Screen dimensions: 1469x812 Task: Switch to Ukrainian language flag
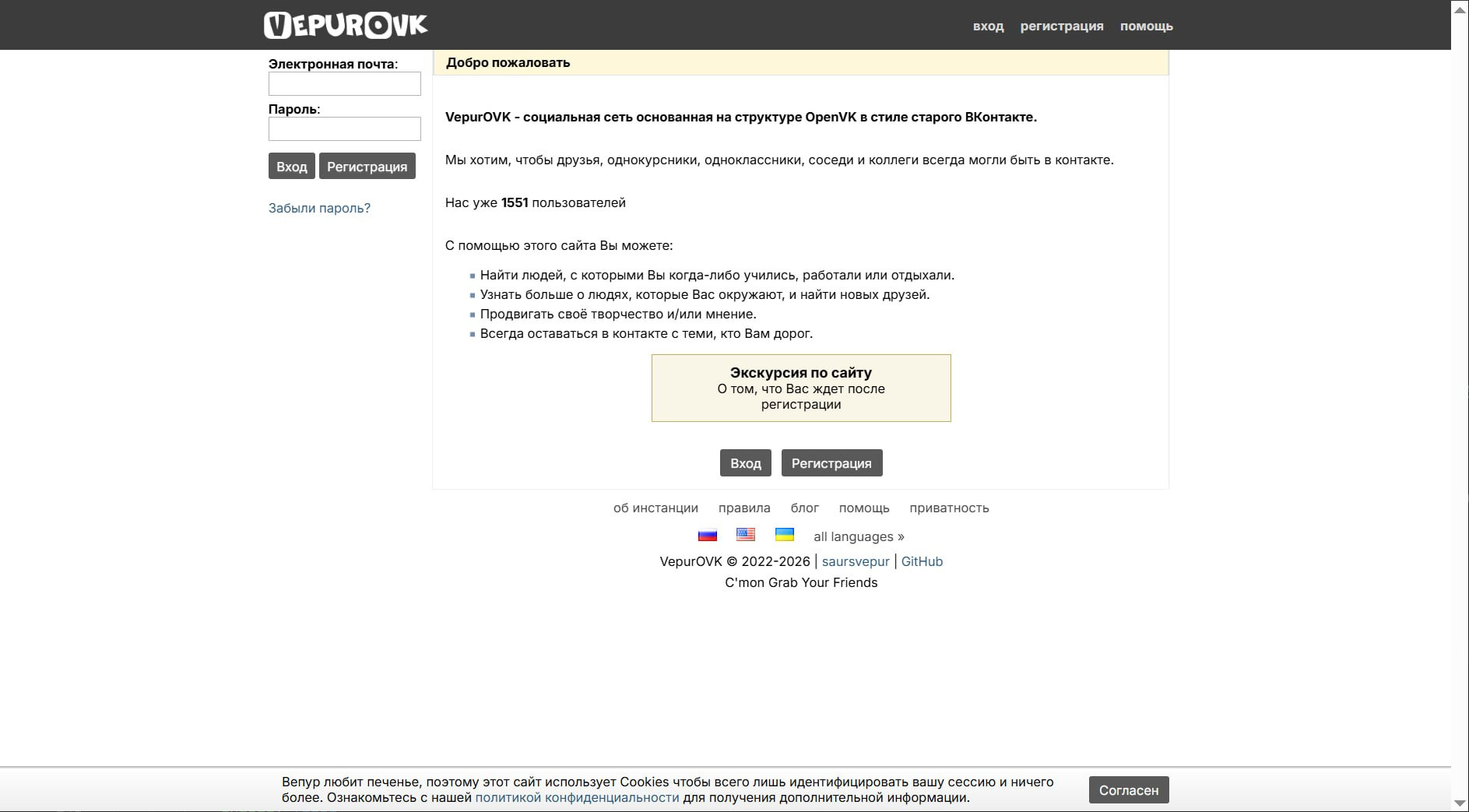click(x=785, y=535)
